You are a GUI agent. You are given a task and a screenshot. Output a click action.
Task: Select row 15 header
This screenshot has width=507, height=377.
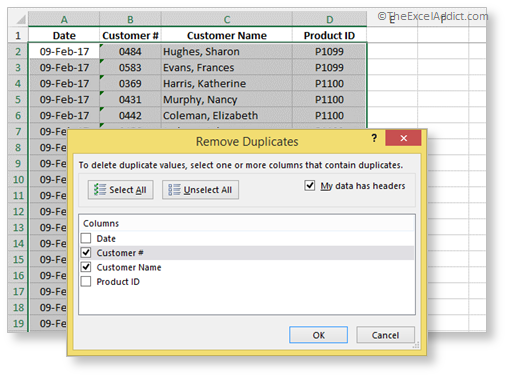pos(18,259)
